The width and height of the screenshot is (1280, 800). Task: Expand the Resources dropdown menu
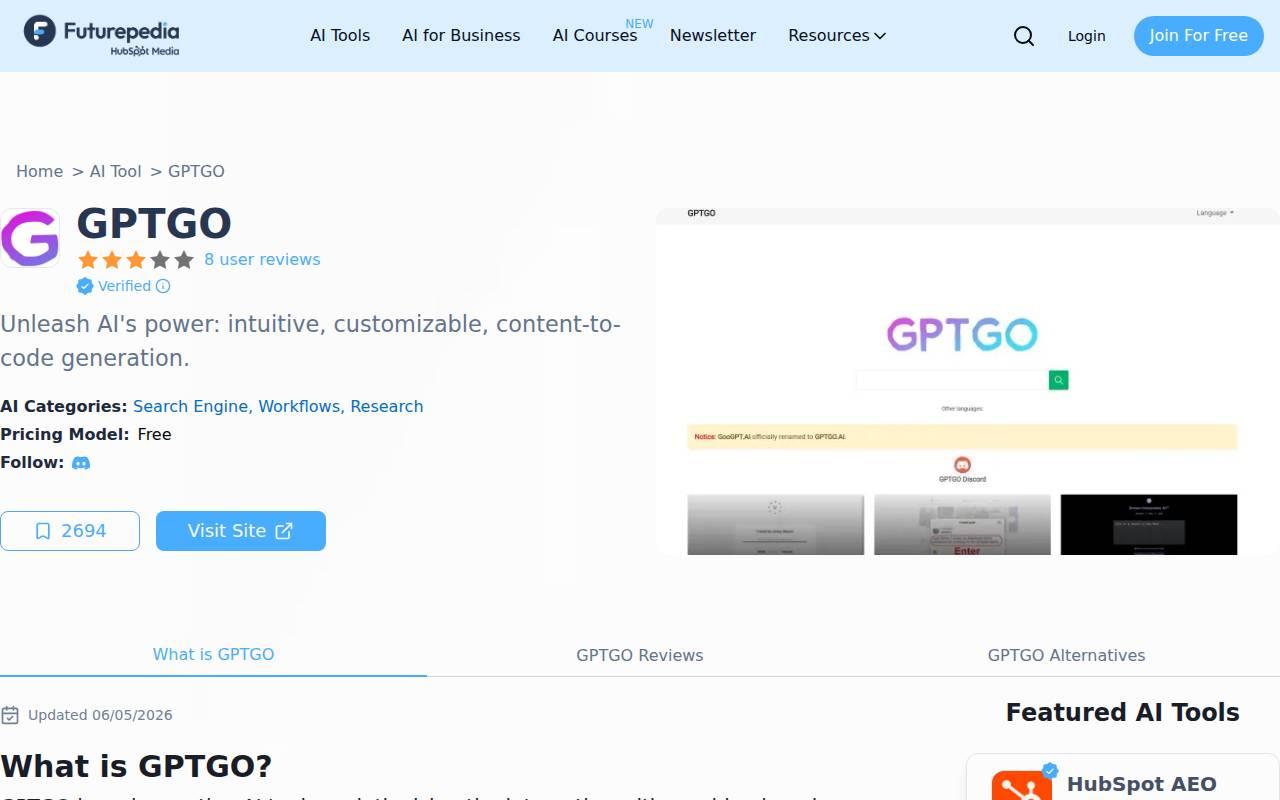pos(837,36)
